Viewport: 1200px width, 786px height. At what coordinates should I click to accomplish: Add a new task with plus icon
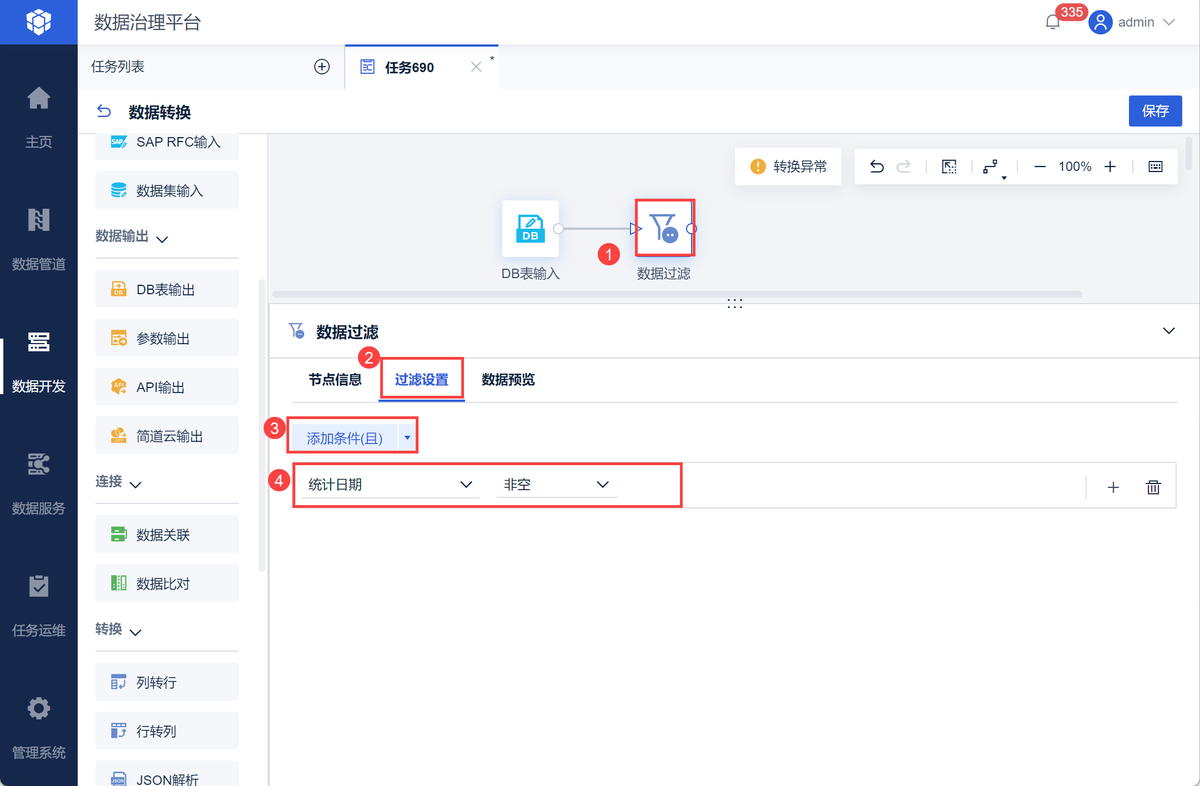(x=322, y=67)
